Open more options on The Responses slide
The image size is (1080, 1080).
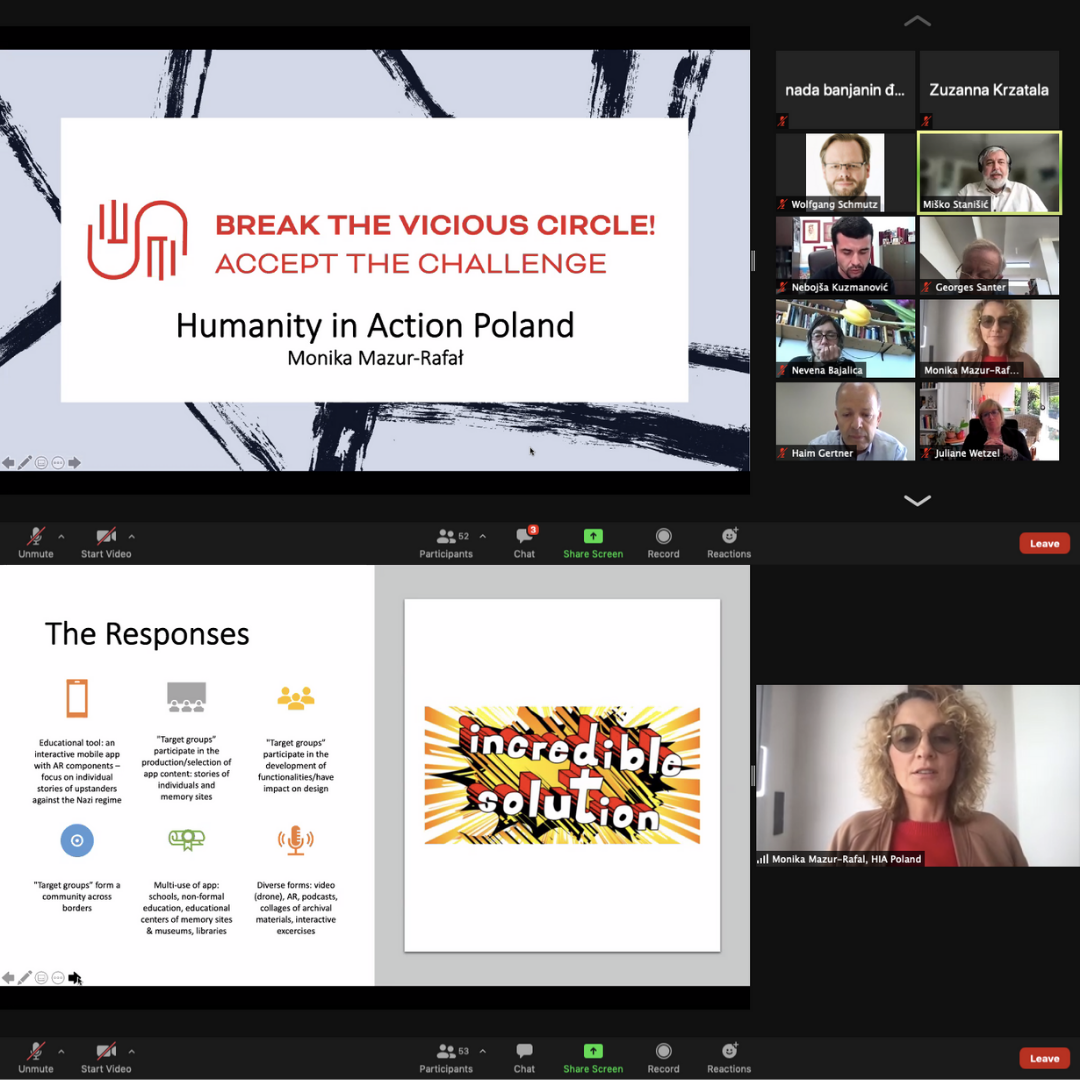pyautogui.click(x=58, y=977)
